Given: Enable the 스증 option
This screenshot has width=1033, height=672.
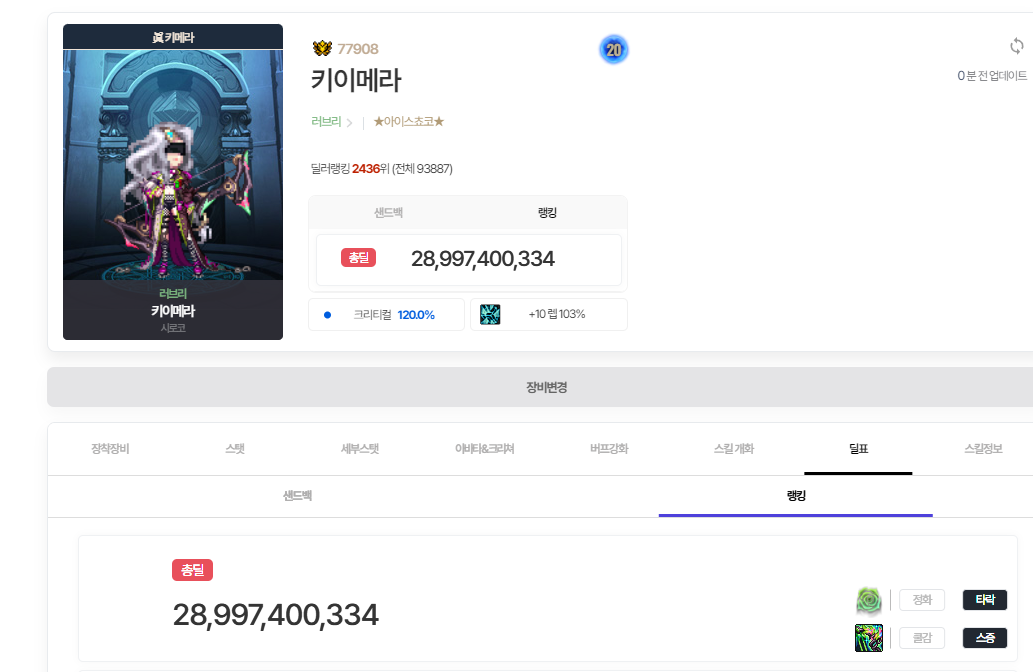Looking at the screenshot, I should point(984,638).
